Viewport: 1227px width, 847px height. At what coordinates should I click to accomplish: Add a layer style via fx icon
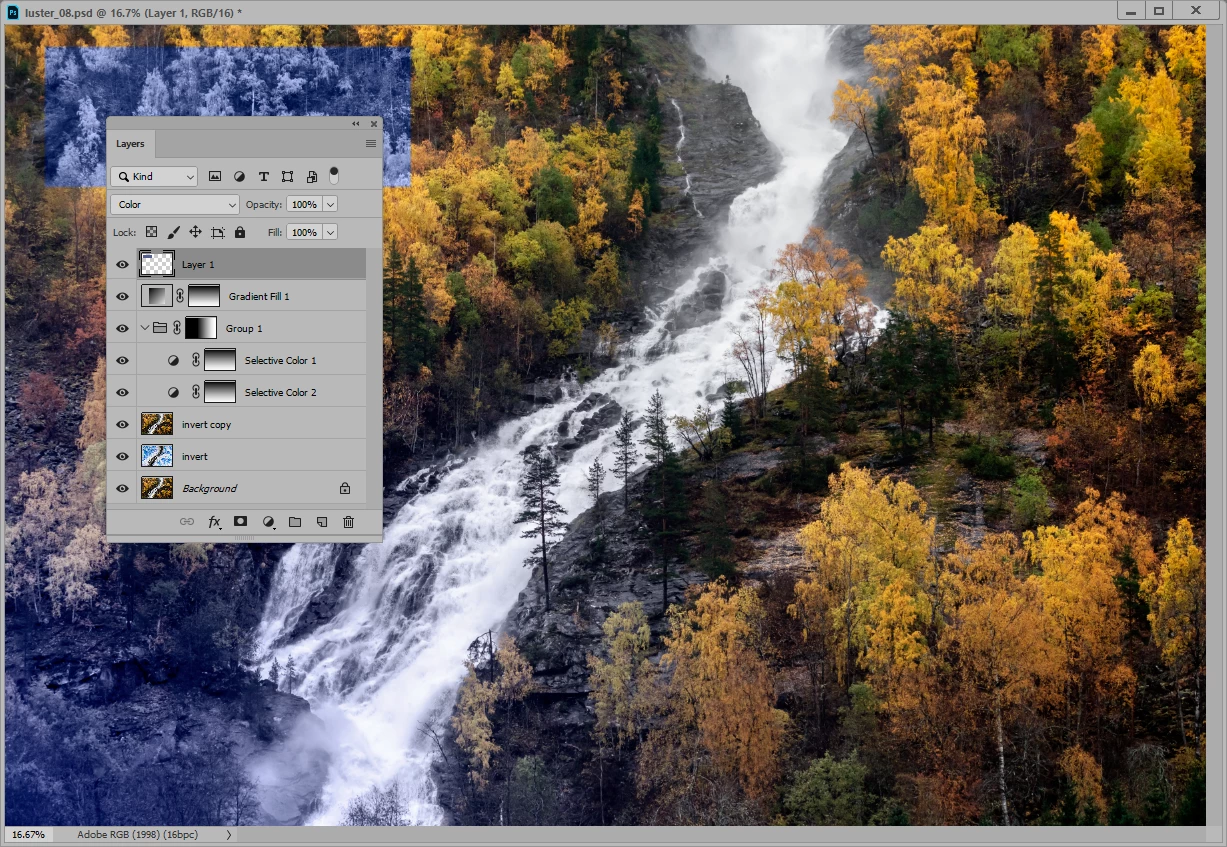click(214, 522)
